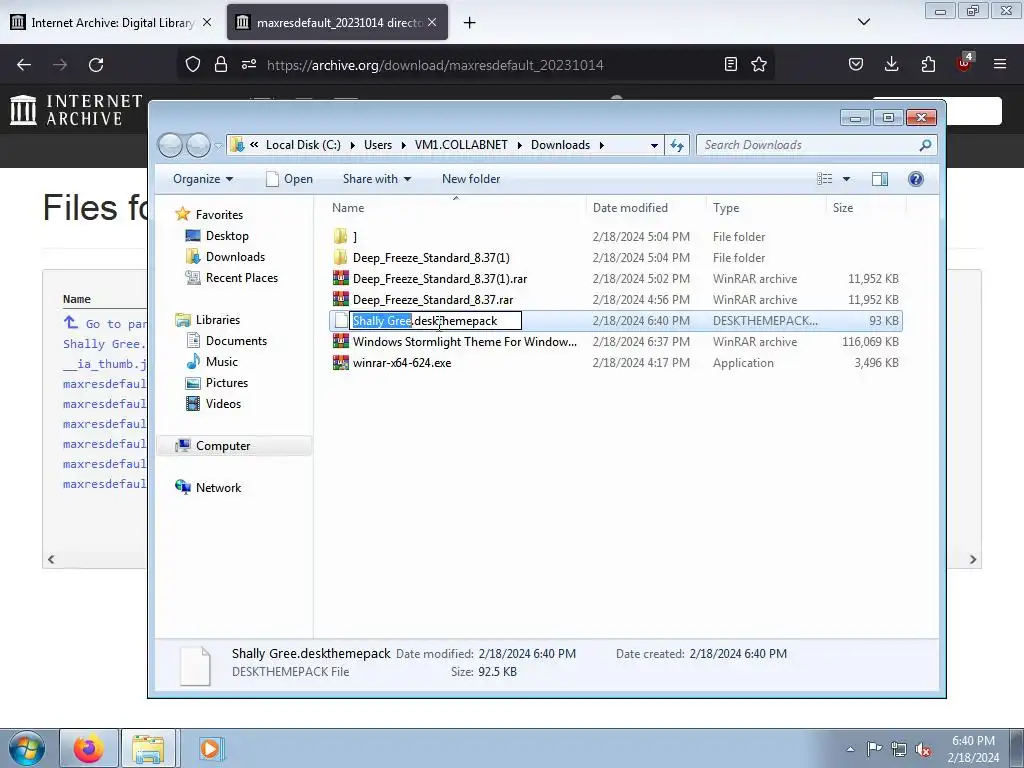Open the Organize menu

203,179
